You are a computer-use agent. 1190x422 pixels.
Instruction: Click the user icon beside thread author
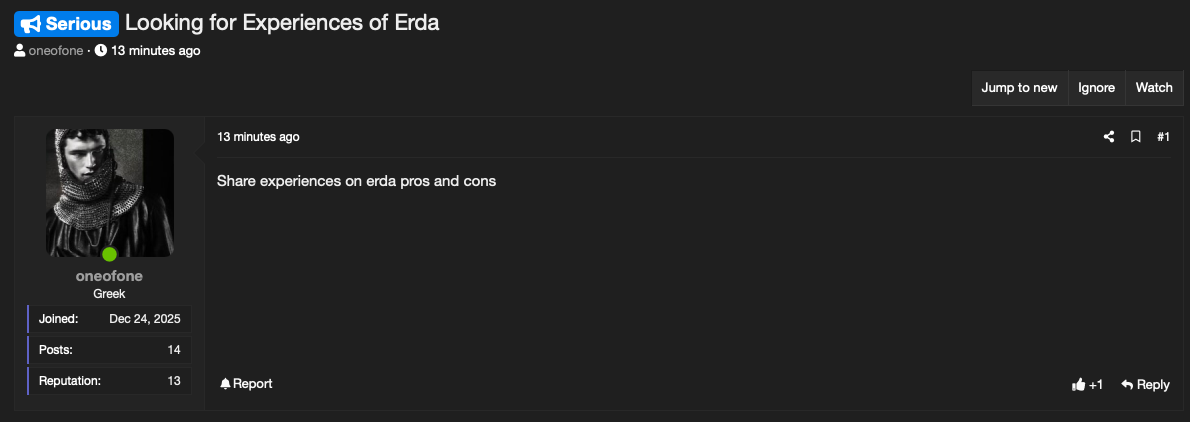[x=20, y=51]
